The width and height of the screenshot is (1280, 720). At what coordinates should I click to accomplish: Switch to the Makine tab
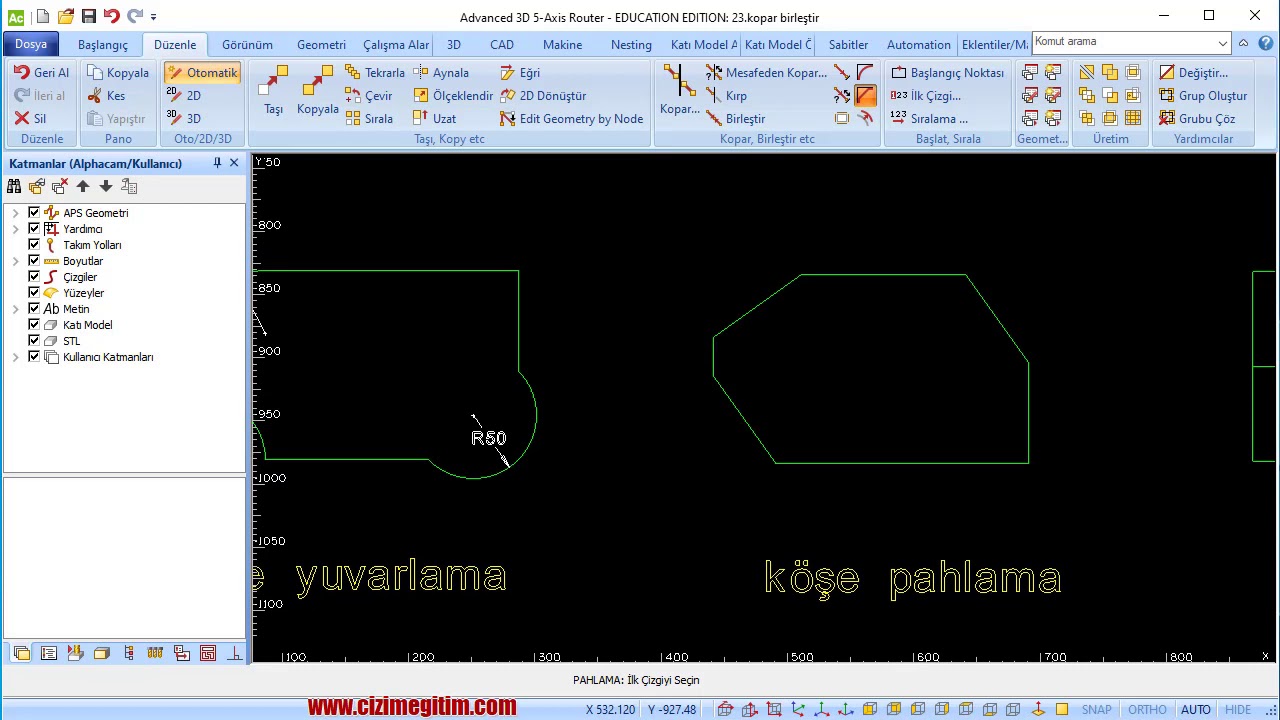tap(562, 44)
